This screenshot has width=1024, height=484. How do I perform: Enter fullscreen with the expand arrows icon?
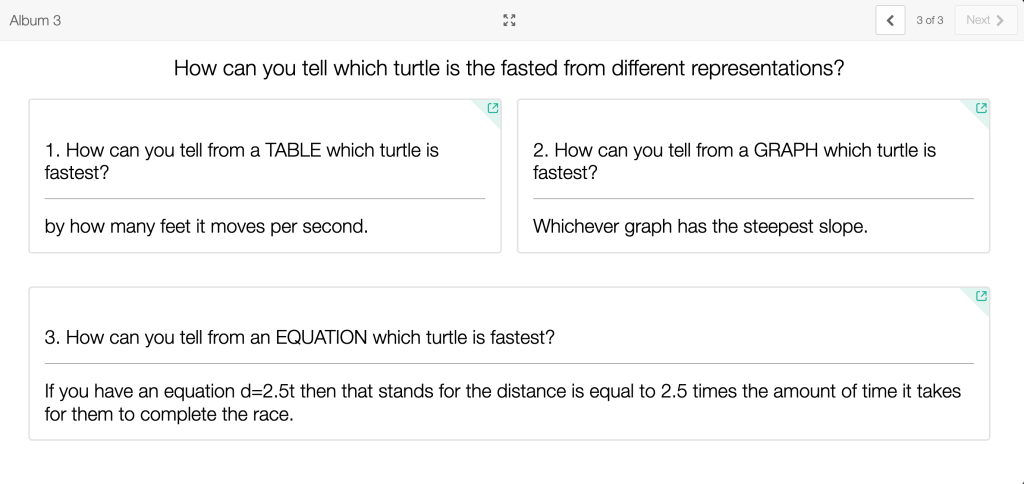(x=510, y=20)
